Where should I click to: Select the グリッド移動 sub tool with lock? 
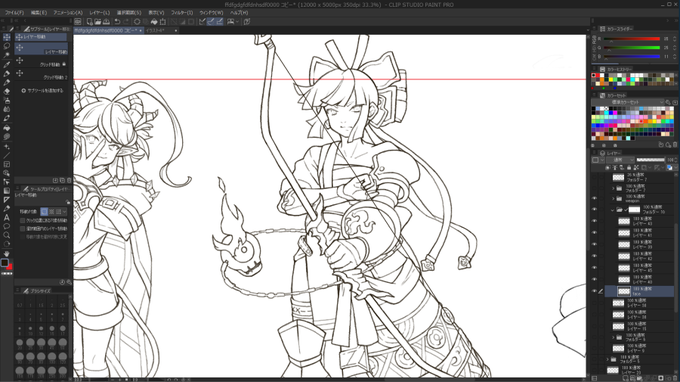pos(42,62)
